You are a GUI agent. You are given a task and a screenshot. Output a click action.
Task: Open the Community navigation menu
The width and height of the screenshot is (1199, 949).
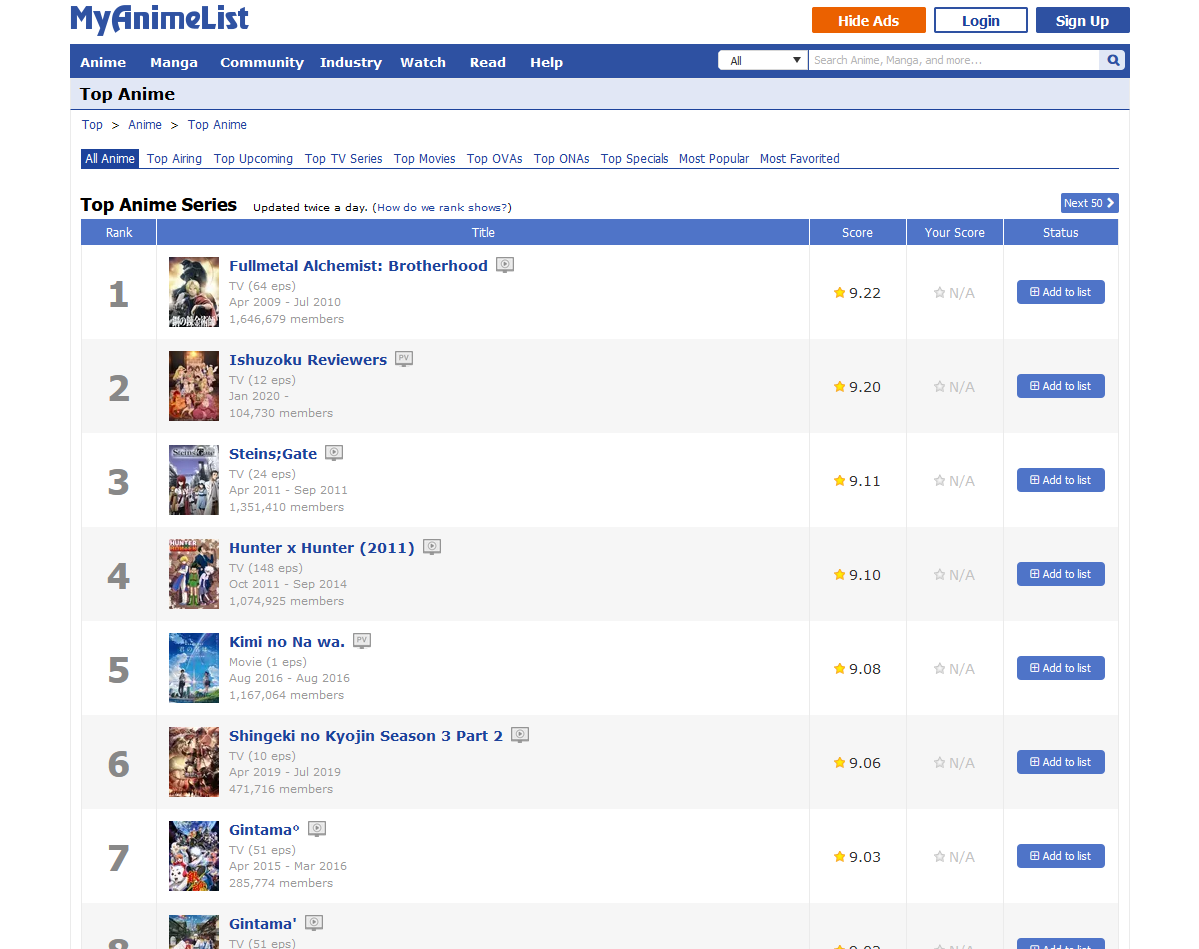point(262,63)
